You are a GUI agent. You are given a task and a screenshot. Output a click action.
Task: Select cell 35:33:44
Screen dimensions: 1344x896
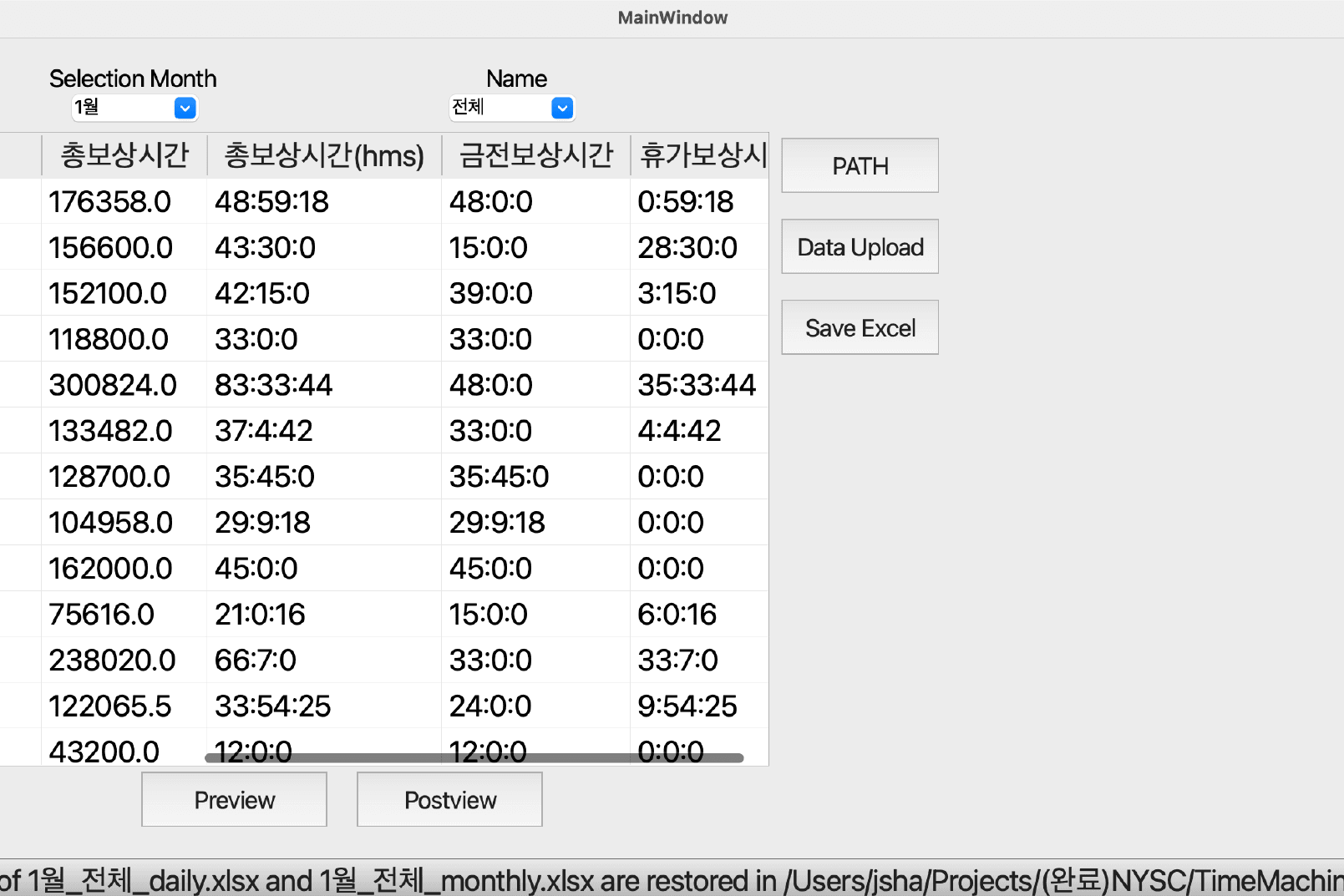coord(700,385)
